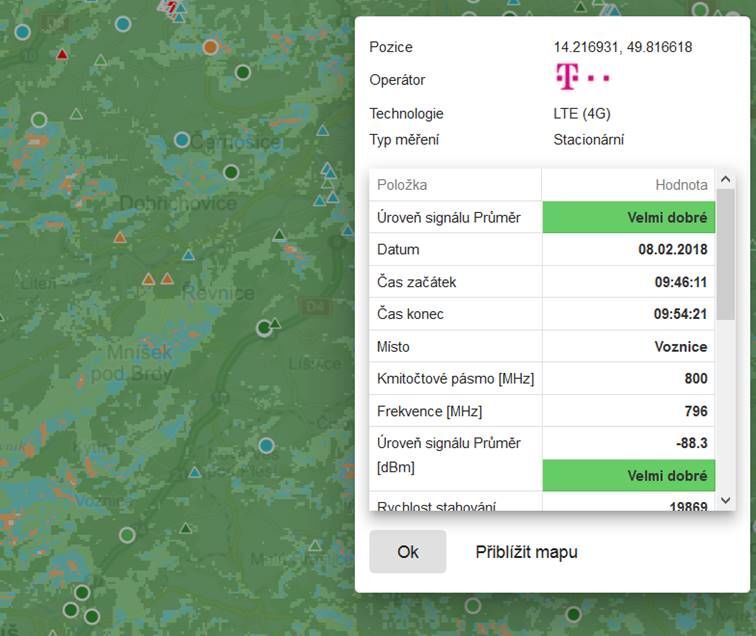The image size is (756, 636).
Task: Select blue circle marker south of Líšnice
Action: (x=266, y=445)
